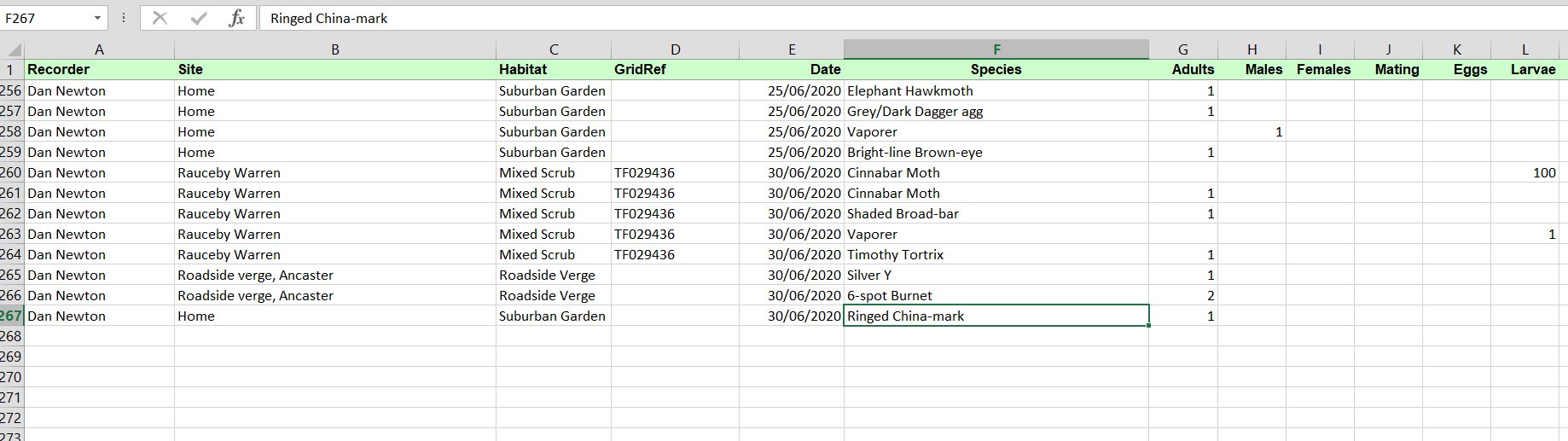
Task: Select date 30/06/2020 in row 267
Action: pos(792,316)
